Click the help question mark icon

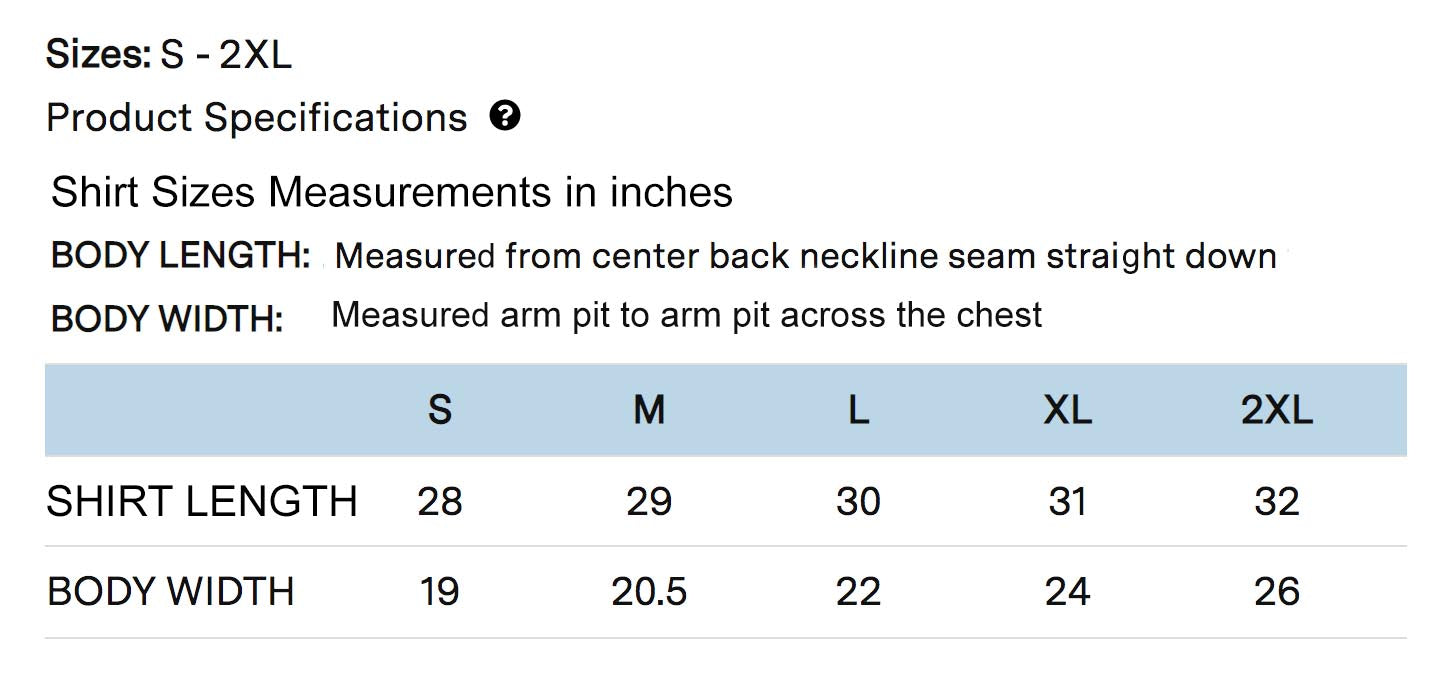coord(505,117)
